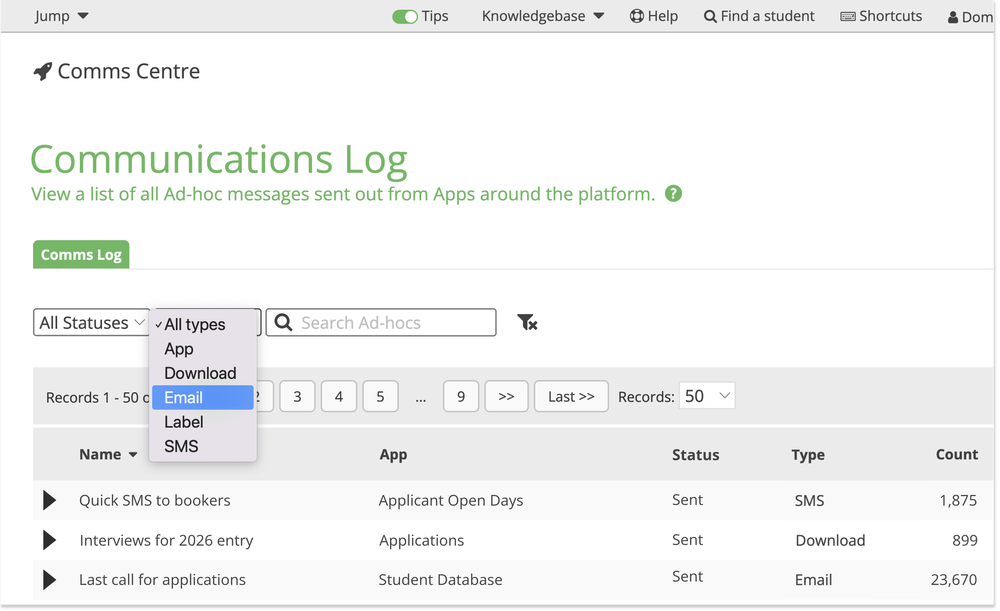Select App in the type list
The height and width of the screenshot is (611, 1000).
pyautogui.click(x=203, y=349)
